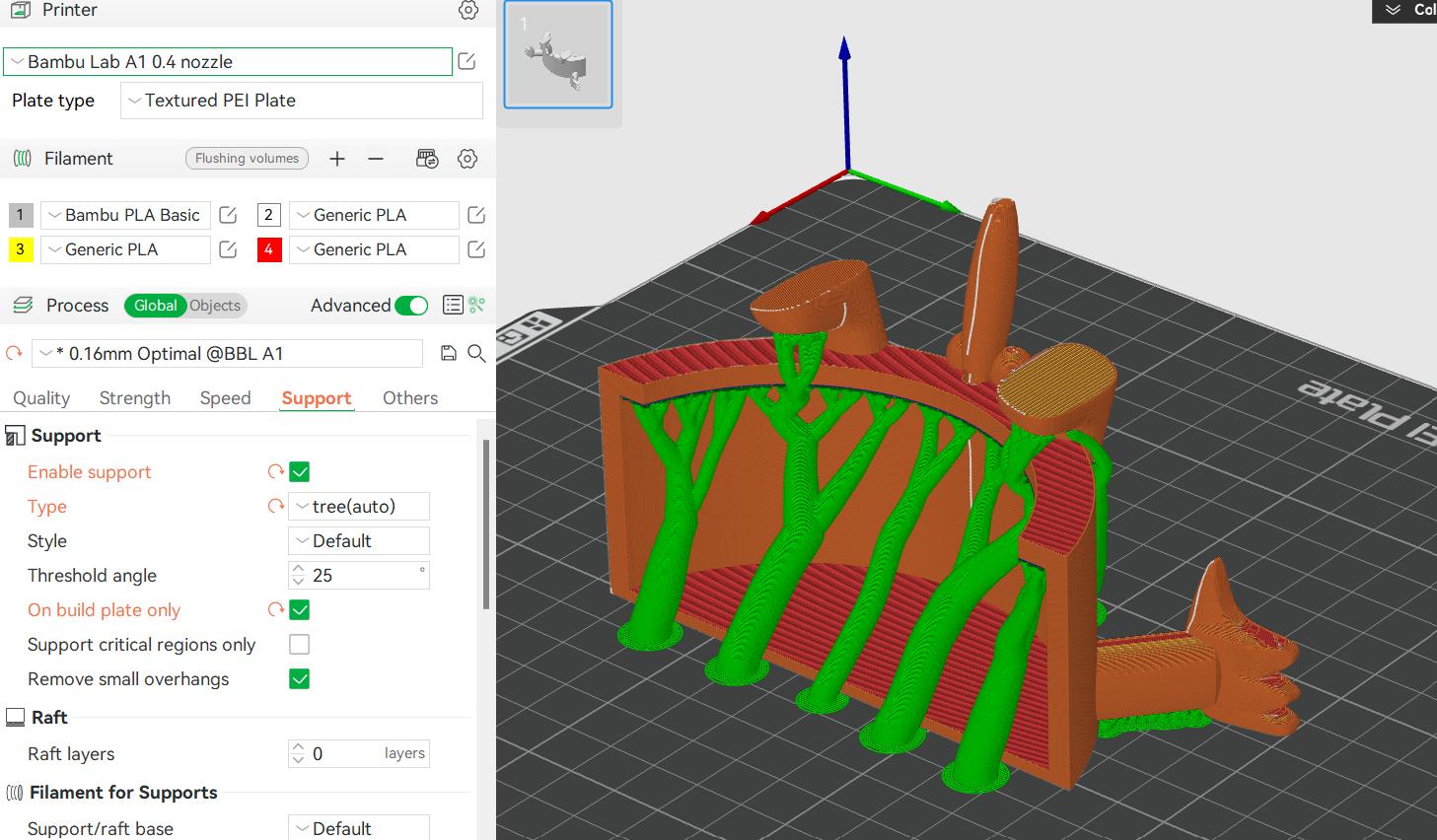1437x840 pixels.
Task: Select white filament swatch 2
Action: [269, 215]
